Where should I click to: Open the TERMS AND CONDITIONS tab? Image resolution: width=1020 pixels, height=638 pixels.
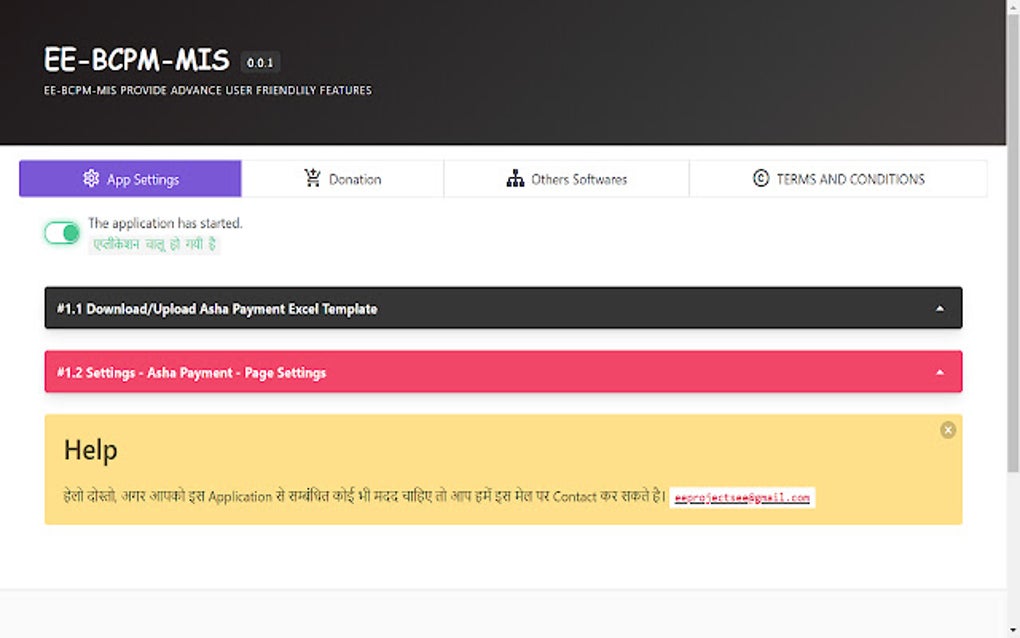click(840, 178)
